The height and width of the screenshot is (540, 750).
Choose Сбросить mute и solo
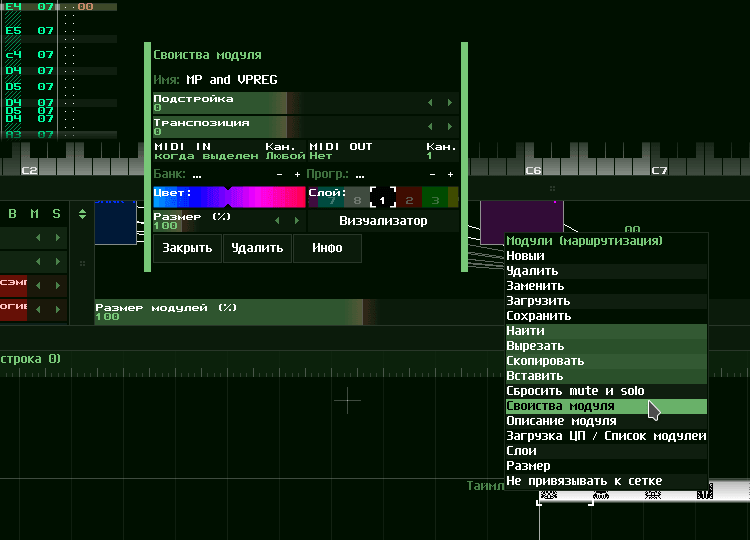pyautogui.click(x=607, y=391)
